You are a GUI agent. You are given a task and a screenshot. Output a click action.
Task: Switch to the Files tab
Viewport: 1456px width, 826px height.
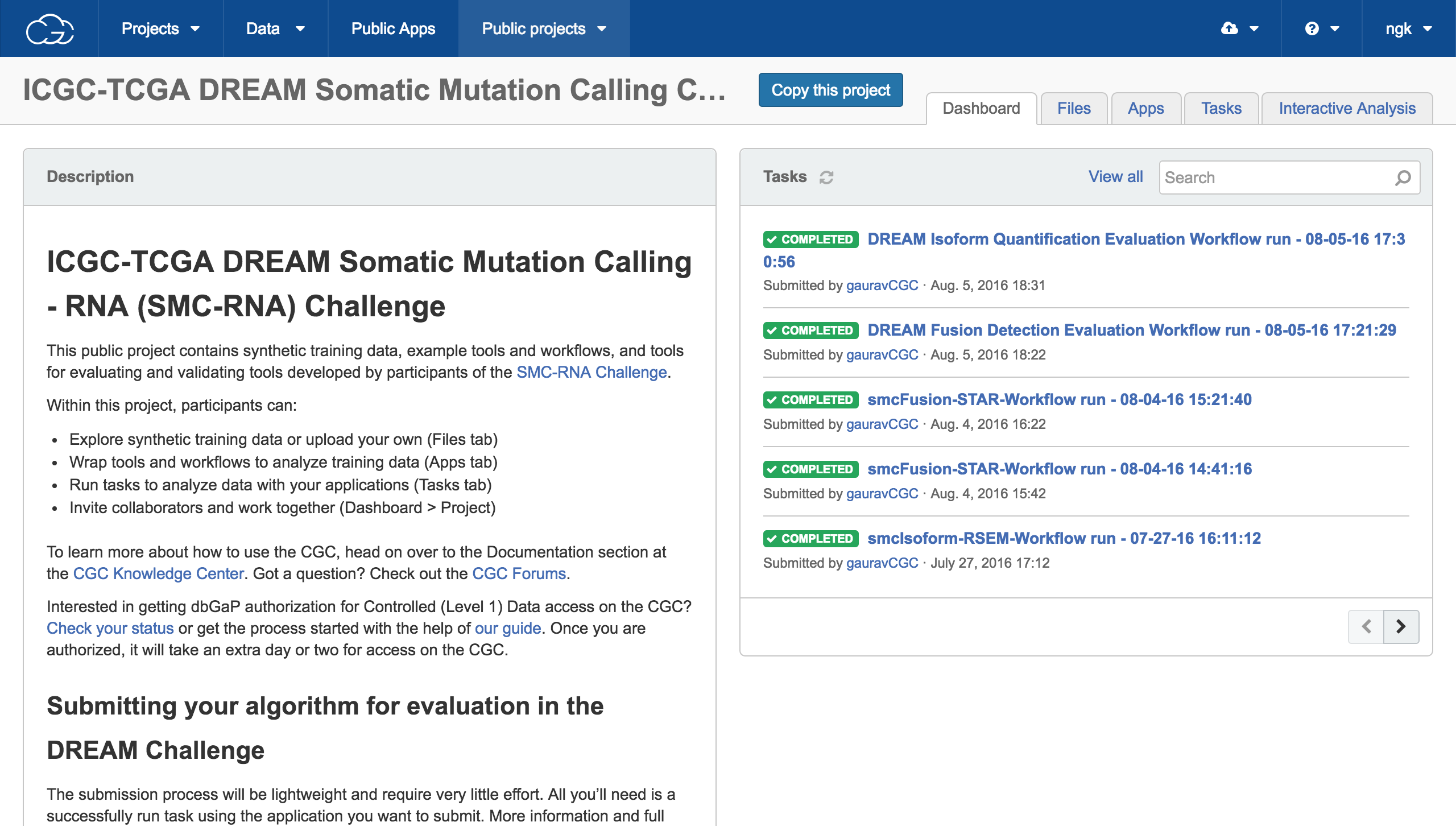[1074, 108]
